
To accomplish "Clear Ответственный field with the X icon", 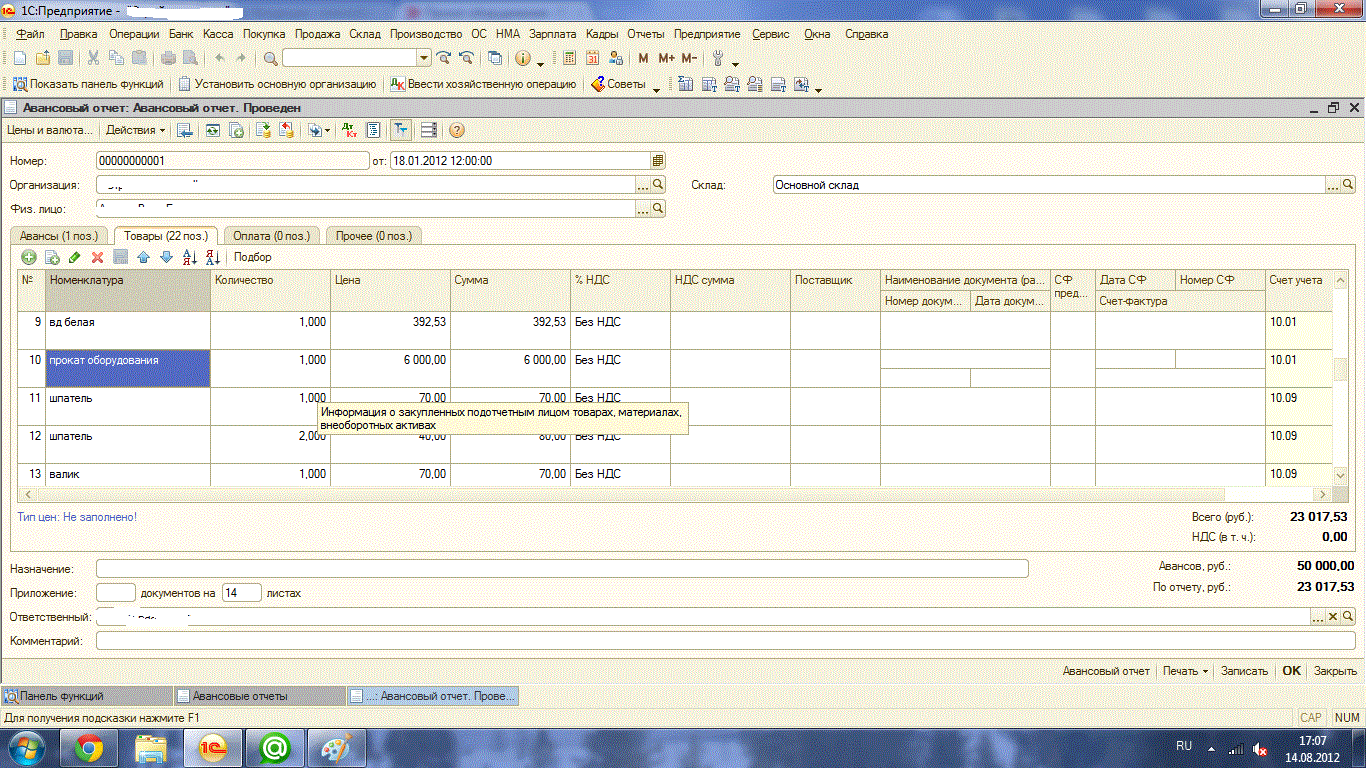I will (1333, 617).
